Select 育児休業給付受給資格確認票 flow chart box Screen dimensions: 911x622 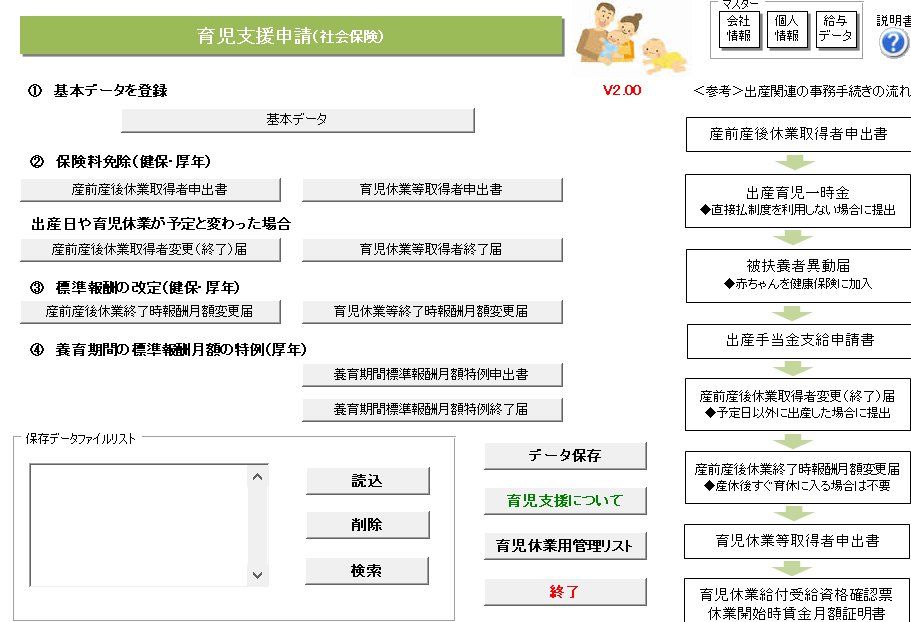point(797,600)
